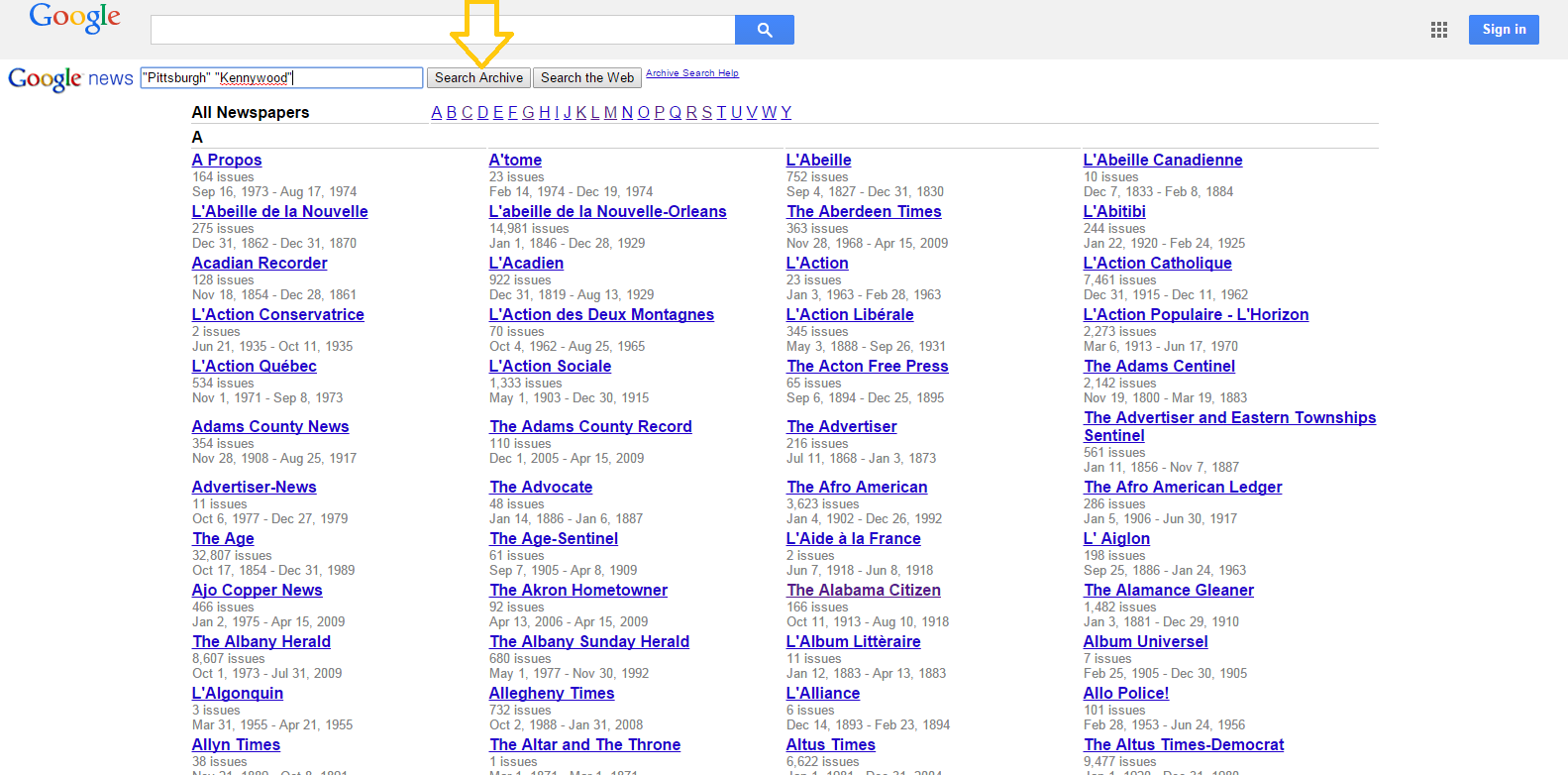Open L'Action Populaire - L'Horizon
1568x775 pixels.
tap(1197, 315)
